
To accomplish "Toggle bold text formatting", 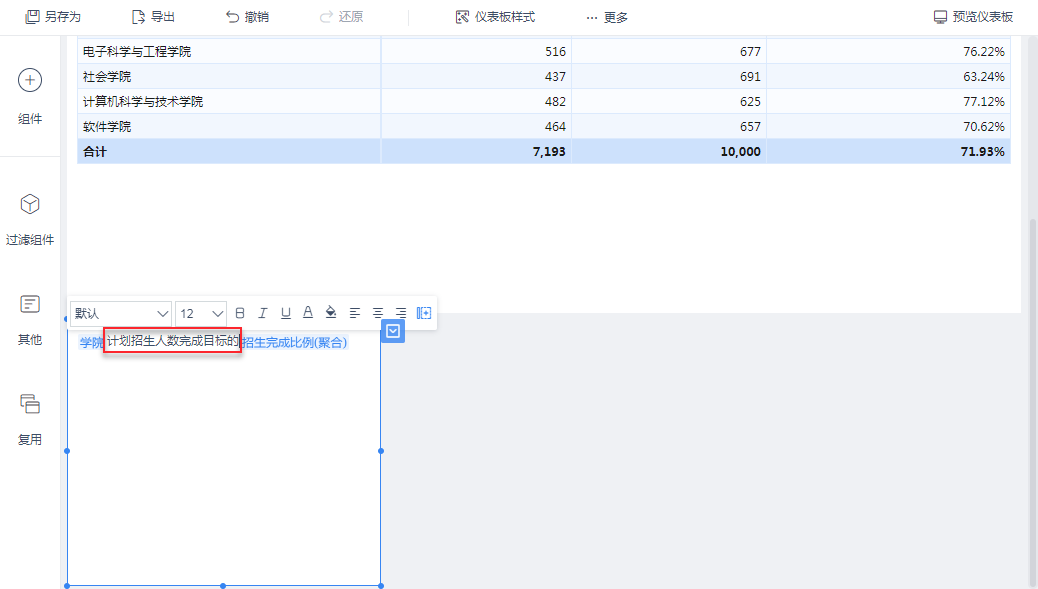I will 240,313.
